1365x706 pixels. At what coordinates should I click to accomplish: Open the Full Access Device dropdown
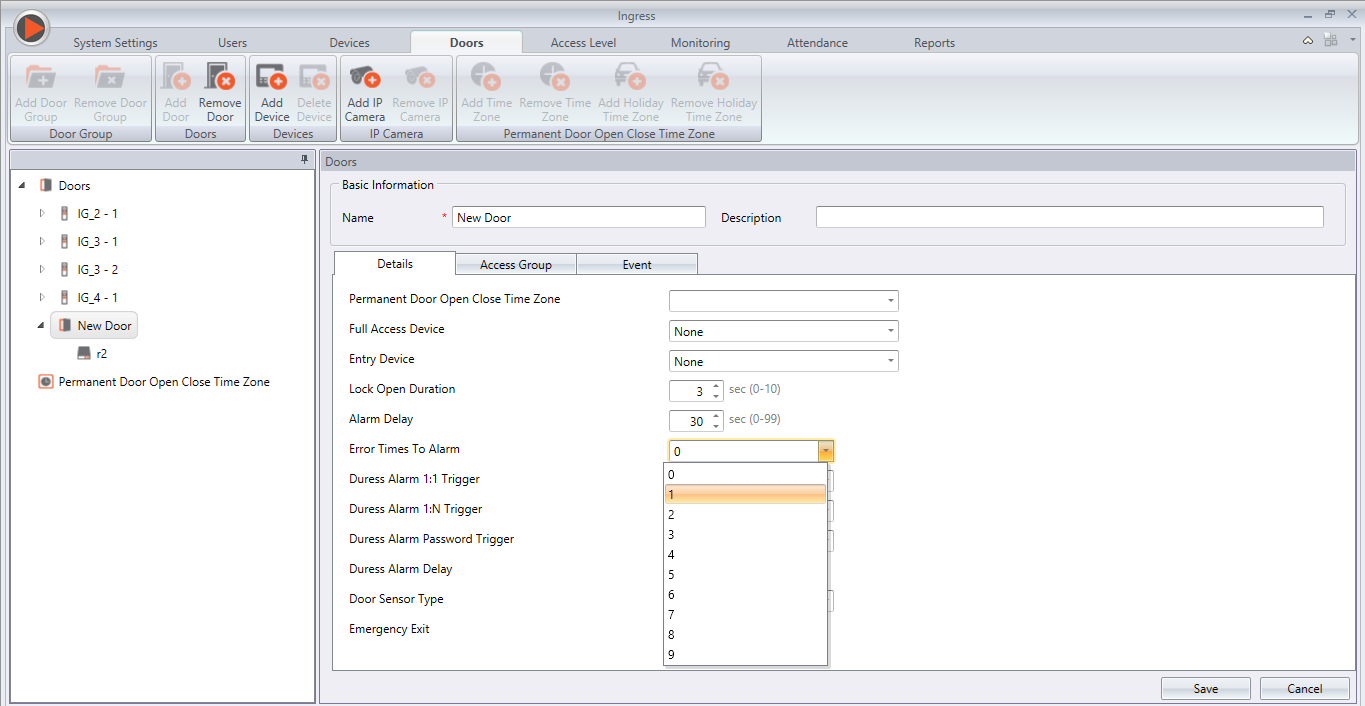coord(890,331)
